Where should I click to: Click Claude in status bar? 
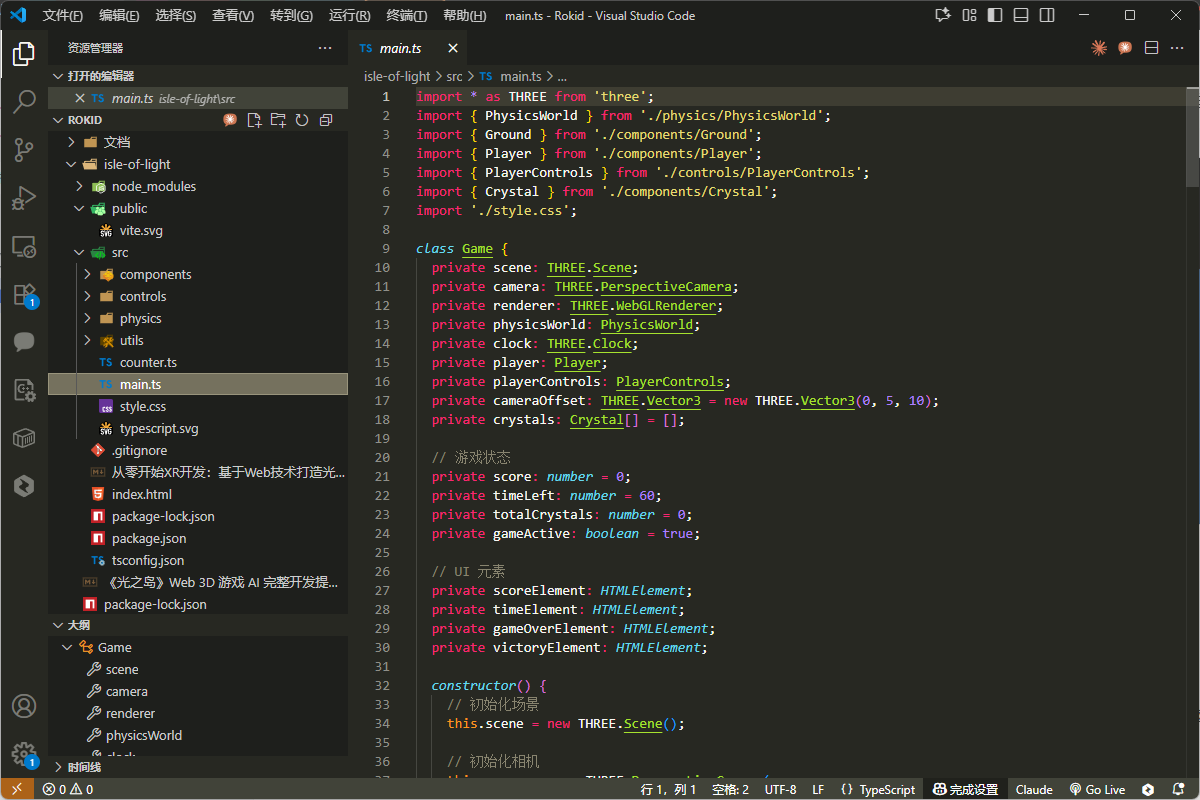pos(1034,789)
